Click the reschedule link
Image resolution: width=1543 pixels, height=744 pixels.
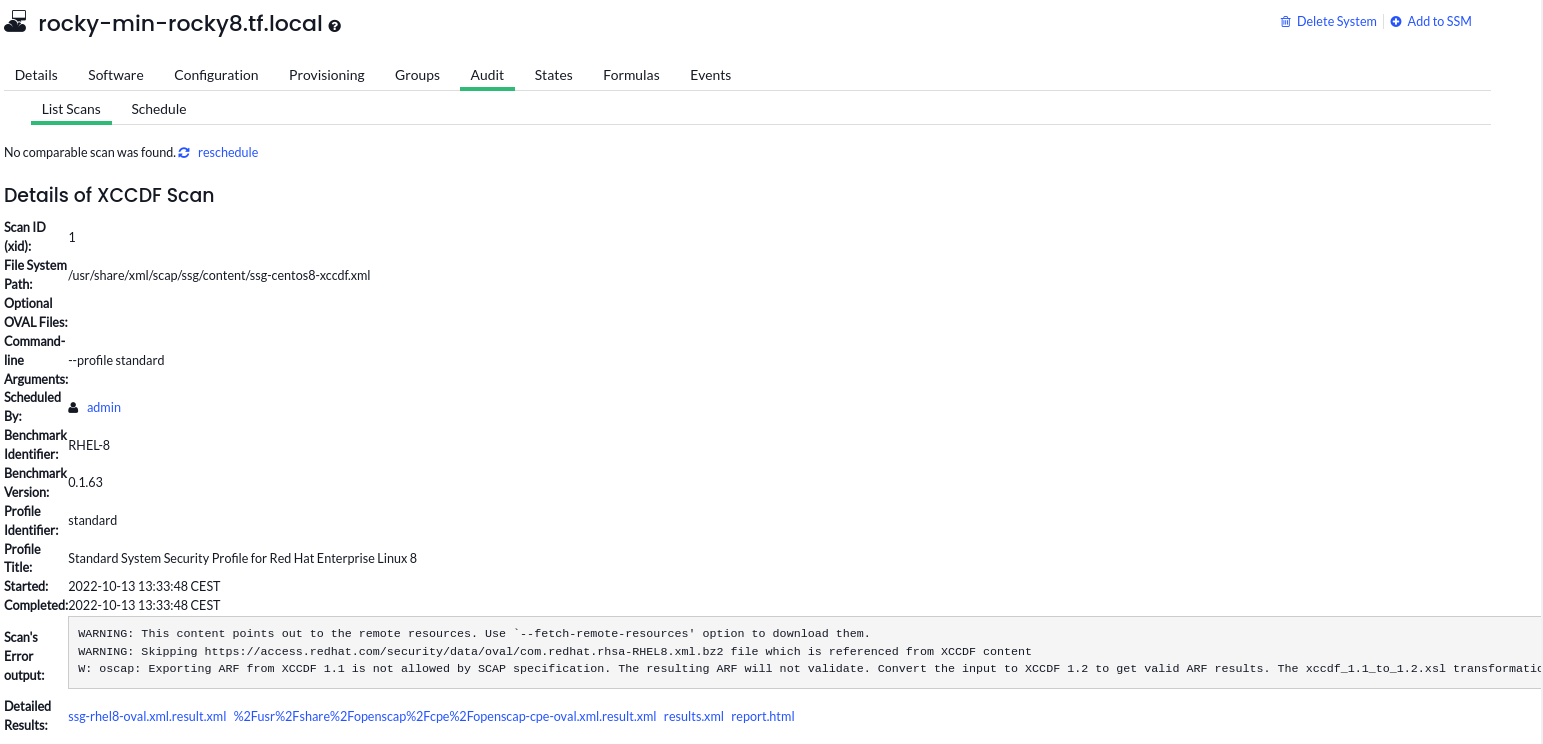click(x=228, y=153)
